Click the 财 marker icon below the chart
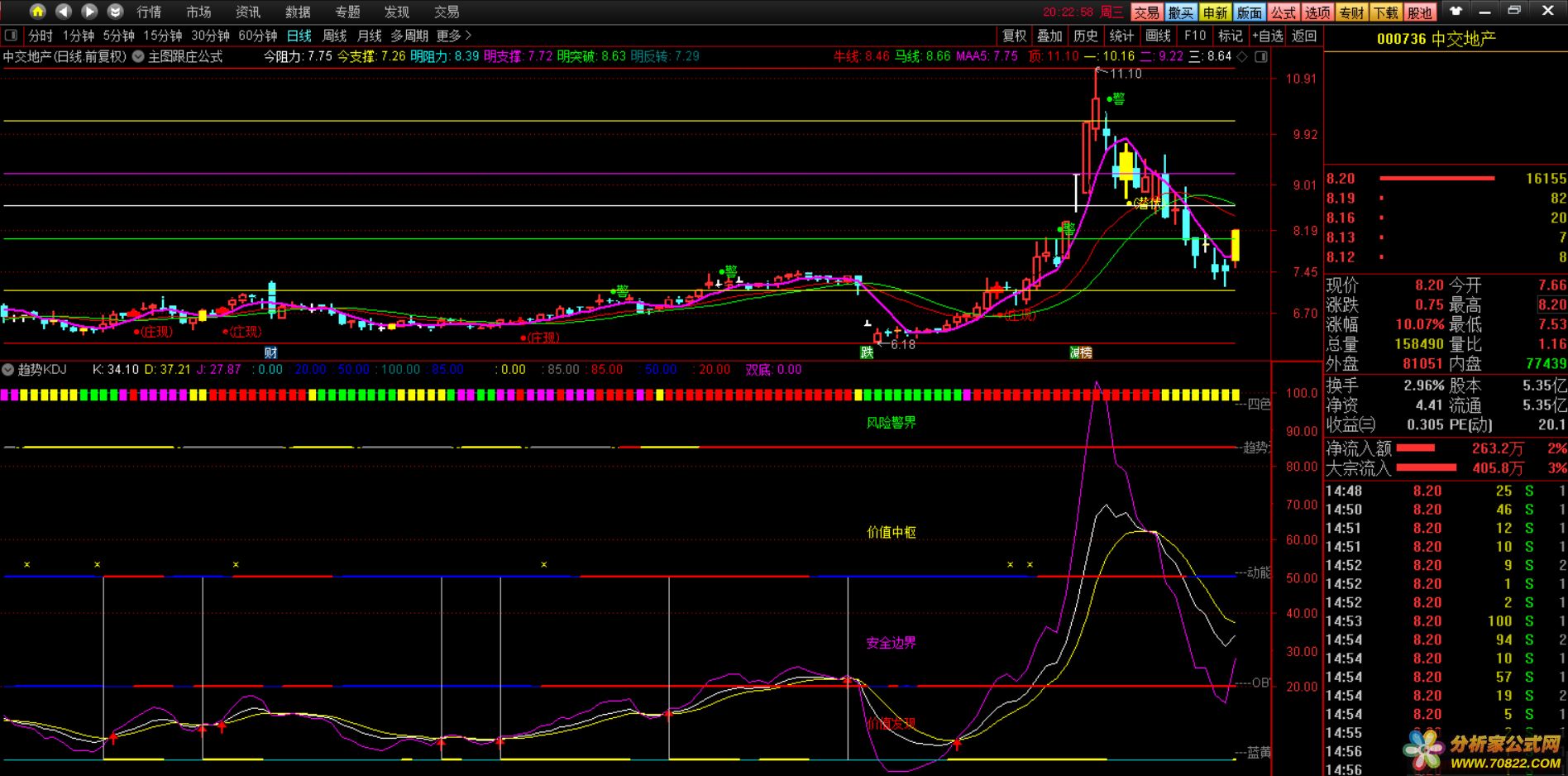 [270, 352]
